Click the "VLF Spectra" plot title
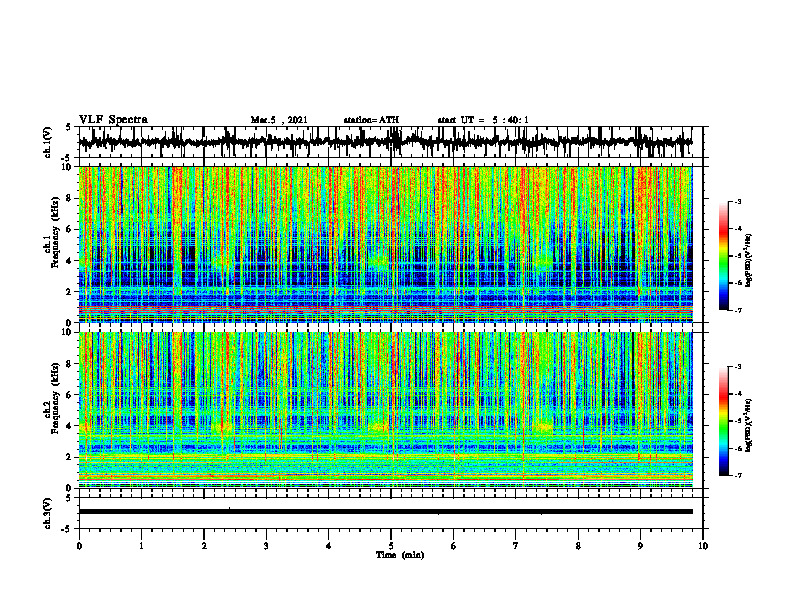This screenshot has width=792, height=612. coord(113,120)
